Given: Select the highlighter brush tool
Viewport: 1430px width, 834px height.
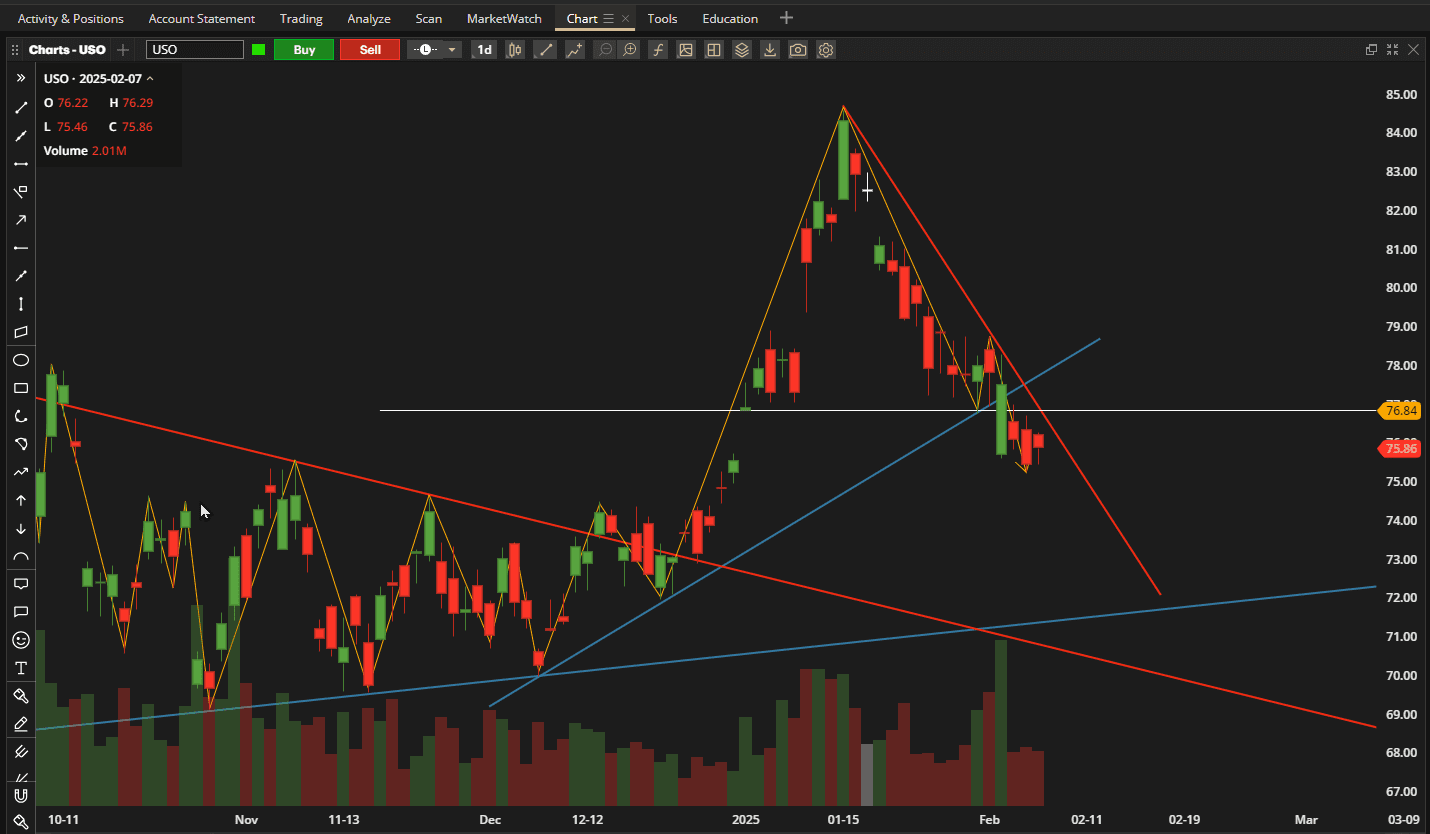Looking at the screenshot, I should pos(21,695).
